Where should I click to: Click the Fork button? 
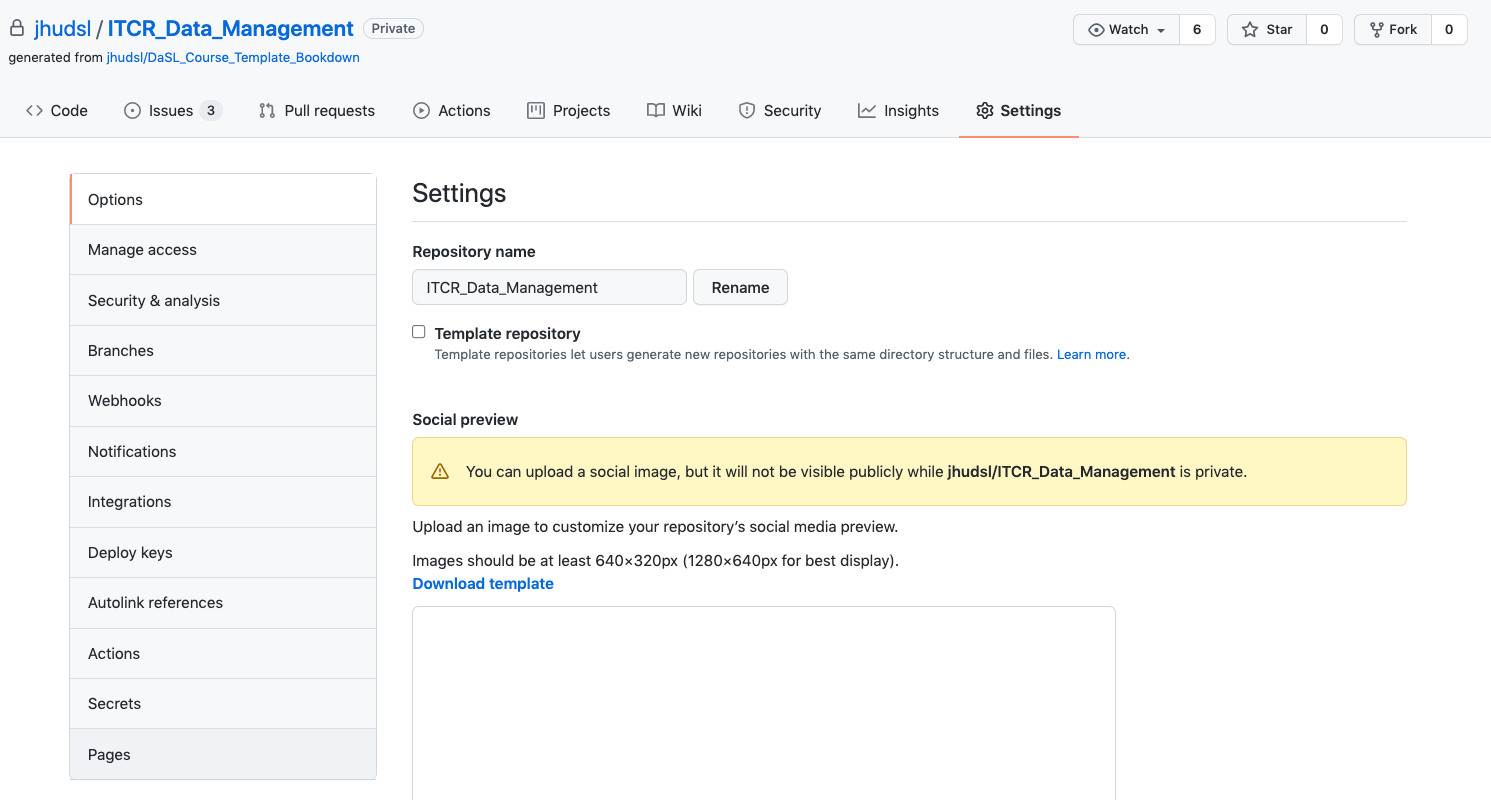tap(1393, 30)
